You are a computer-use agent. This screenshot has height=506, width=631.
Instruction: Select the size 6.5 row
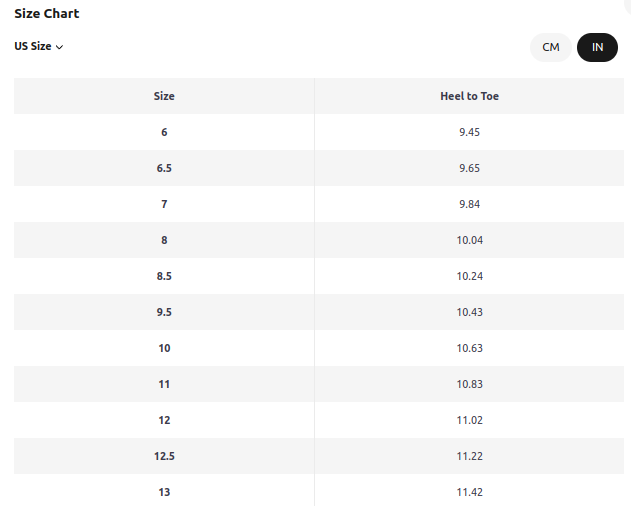pyautogui.click(x=319, y=168)
